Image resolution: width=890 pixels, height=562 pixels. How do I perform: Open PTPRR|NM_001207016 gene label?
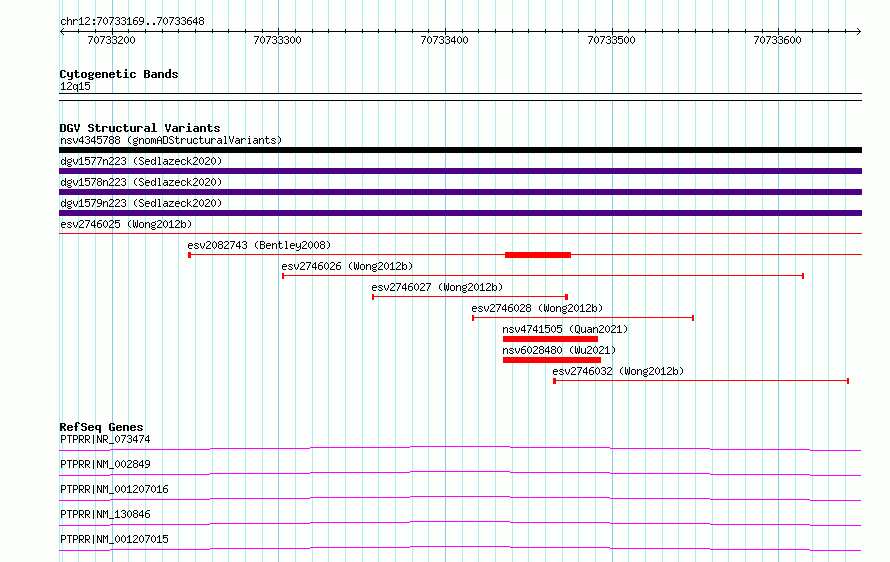(x=114, y=489)
